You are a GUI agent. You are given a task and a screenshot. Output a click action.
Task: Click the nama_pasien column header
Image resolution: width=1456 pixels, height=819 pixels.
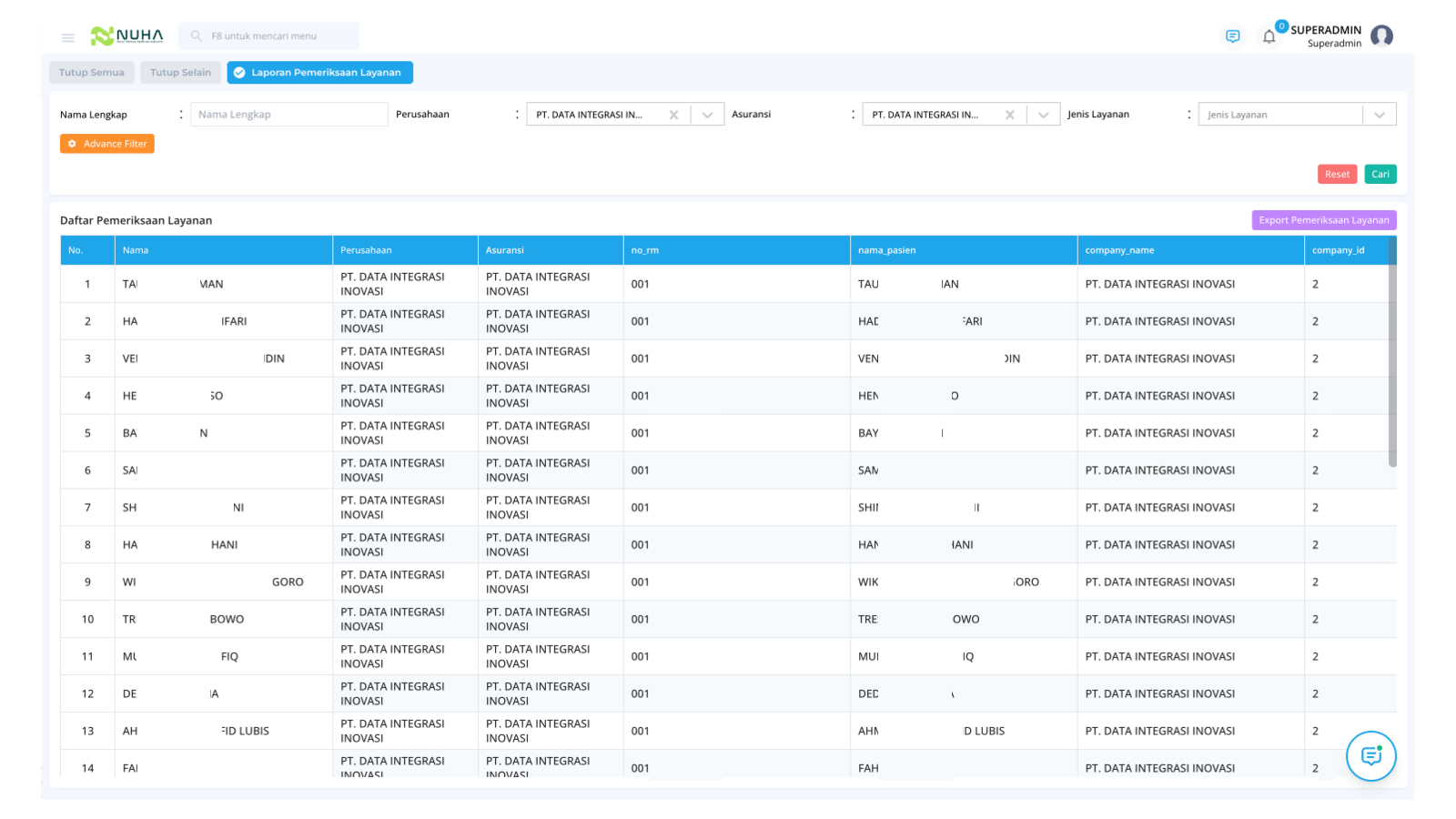[964, 250]
